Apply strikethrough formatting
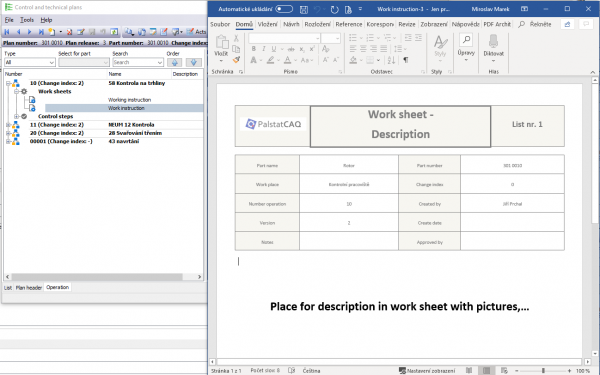 tap(291, 49)
